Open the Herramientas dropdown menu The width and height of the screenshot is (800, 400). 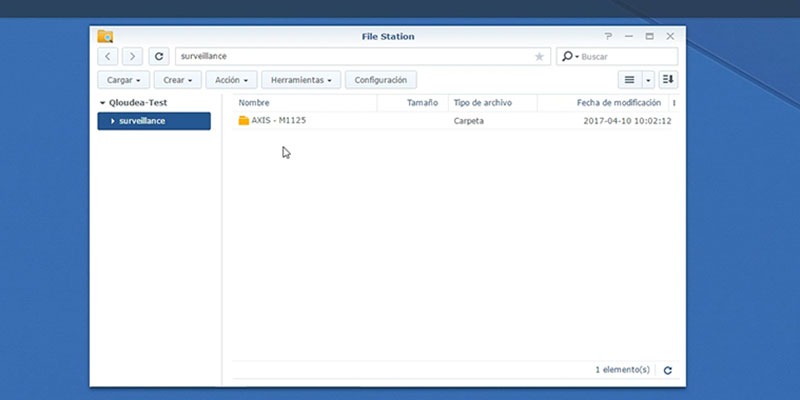[301, 80]
